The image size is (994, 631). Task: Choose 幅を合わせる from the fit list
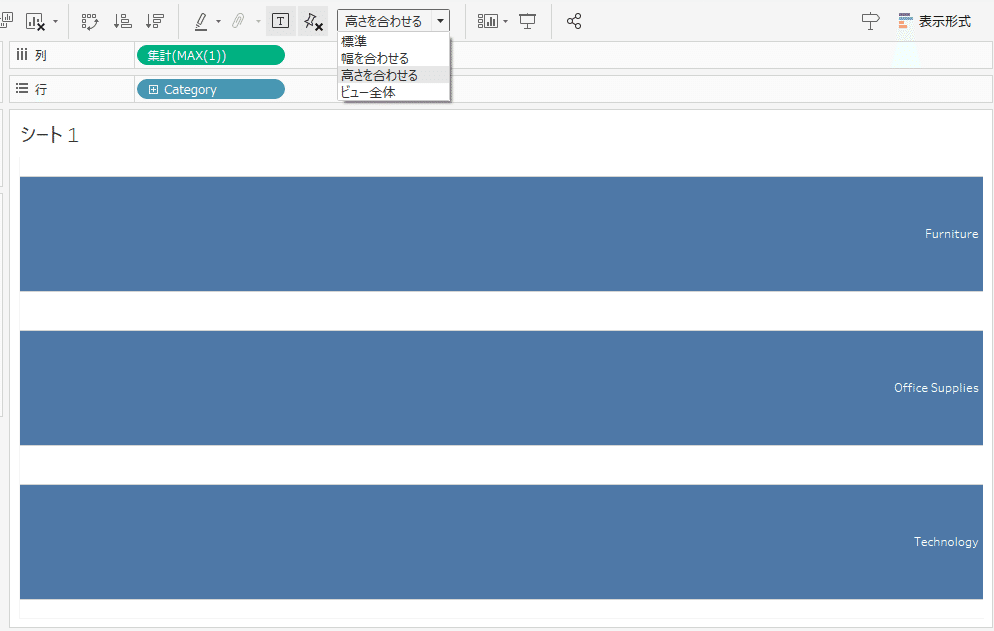coord(393,58)
